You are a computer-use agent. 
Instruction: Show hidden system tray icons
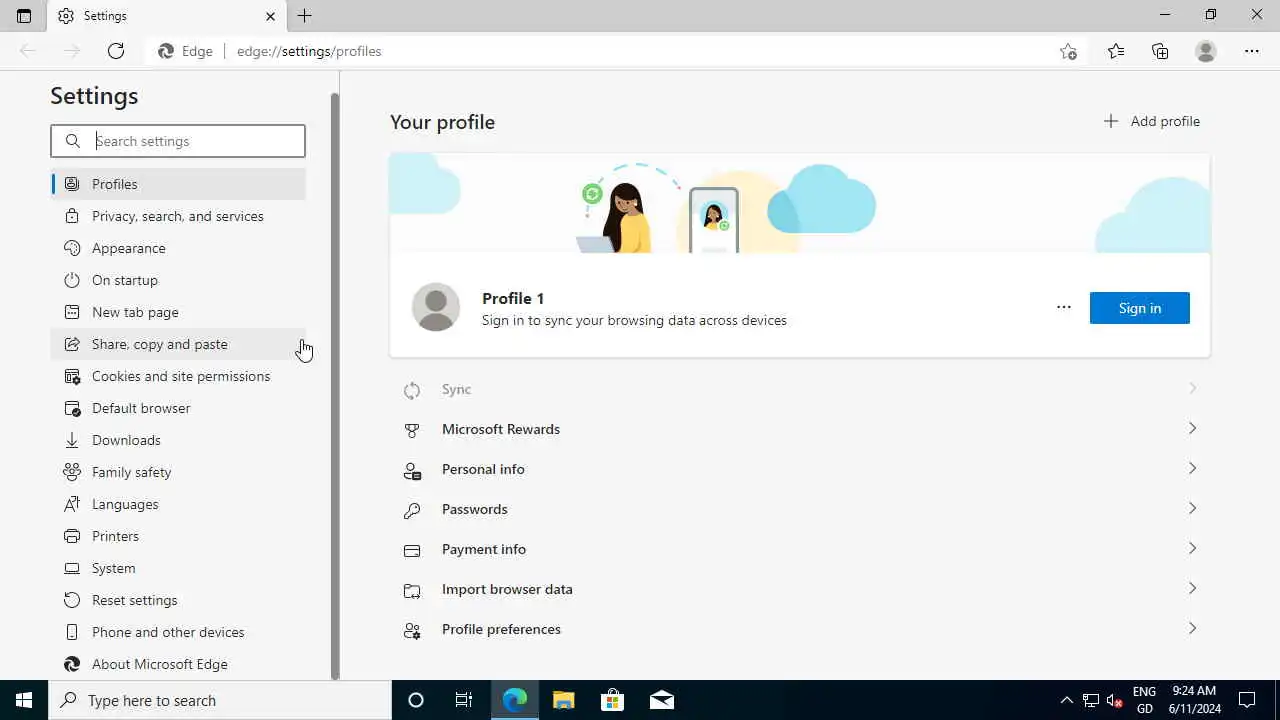(1066, 700)
